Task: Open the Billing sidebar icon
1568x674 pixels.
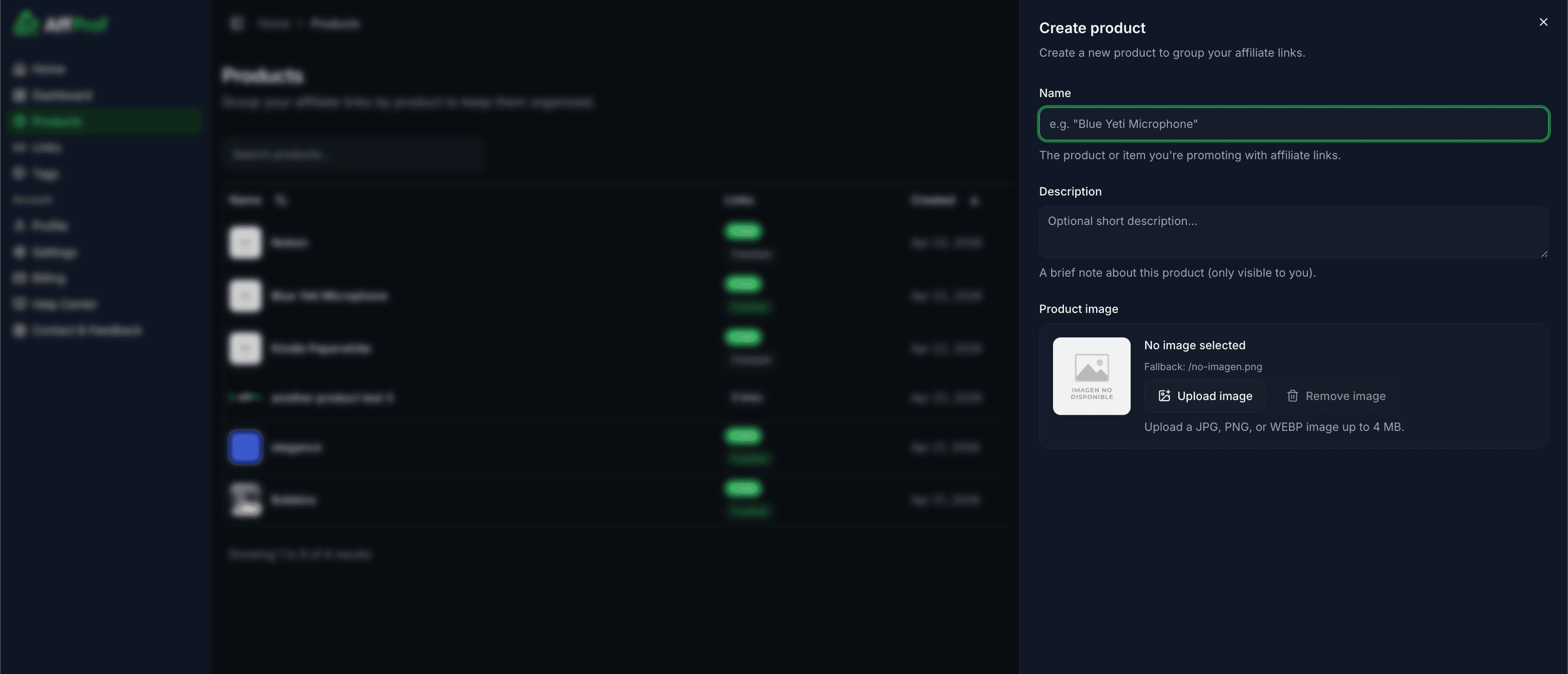Action: 20,278
